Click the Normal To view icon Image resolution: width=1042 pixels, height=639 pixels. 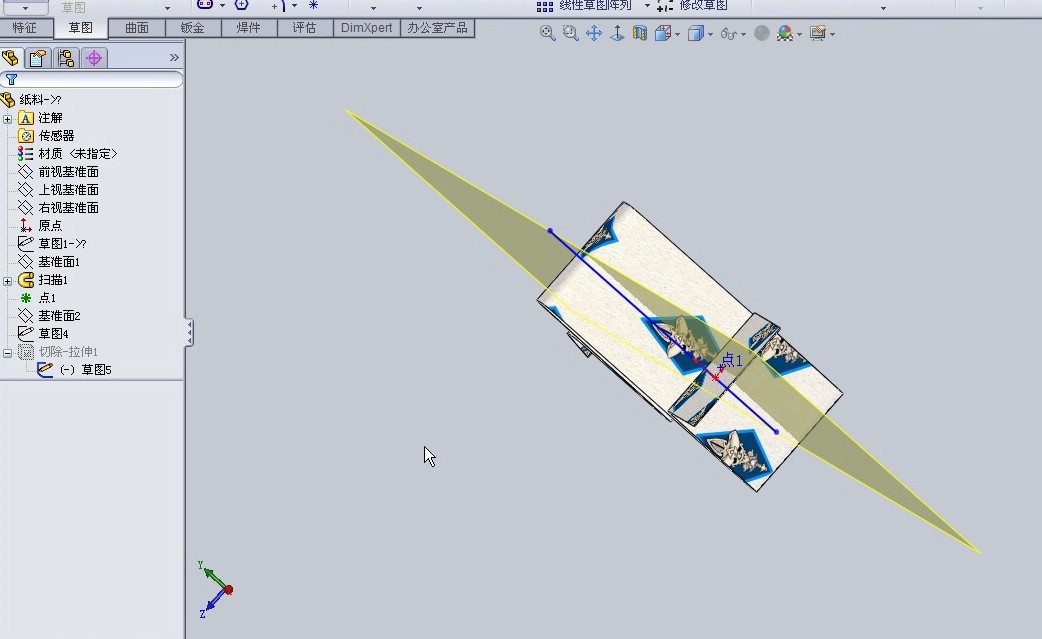coord(617,33)
